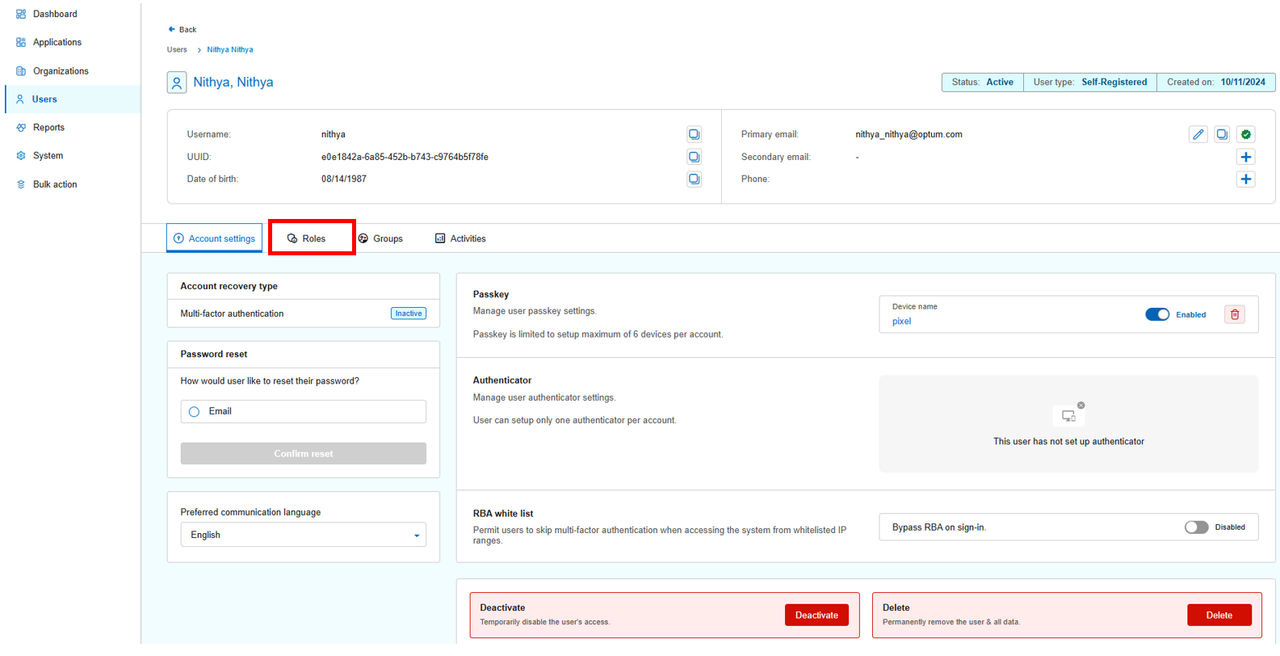Click the authenticator not set up icon
This screenshot has height=656, width=1280.
click(1069, 414)
